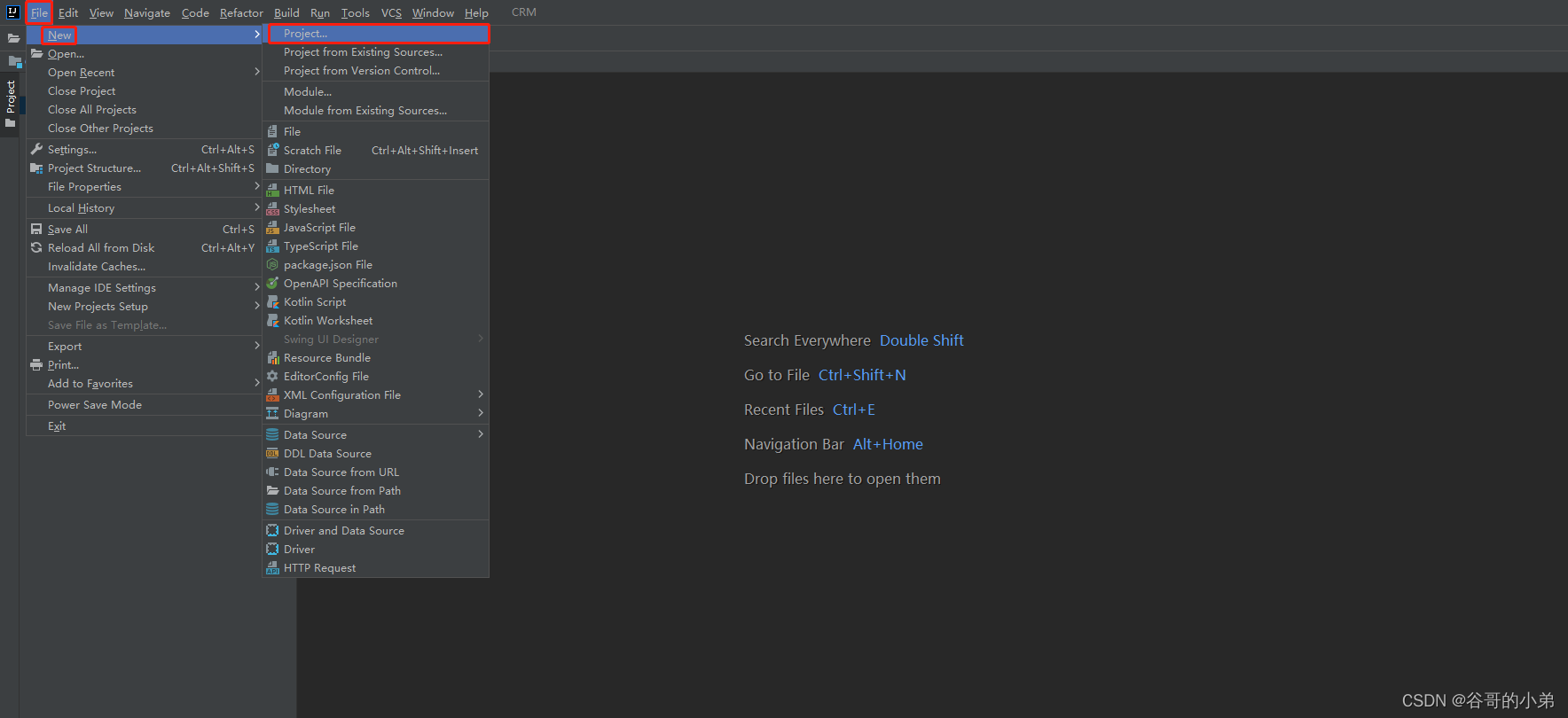This screenshot has width=1568, height=718.
Task: Click the package.json File icon
Action: click(273, 264)
